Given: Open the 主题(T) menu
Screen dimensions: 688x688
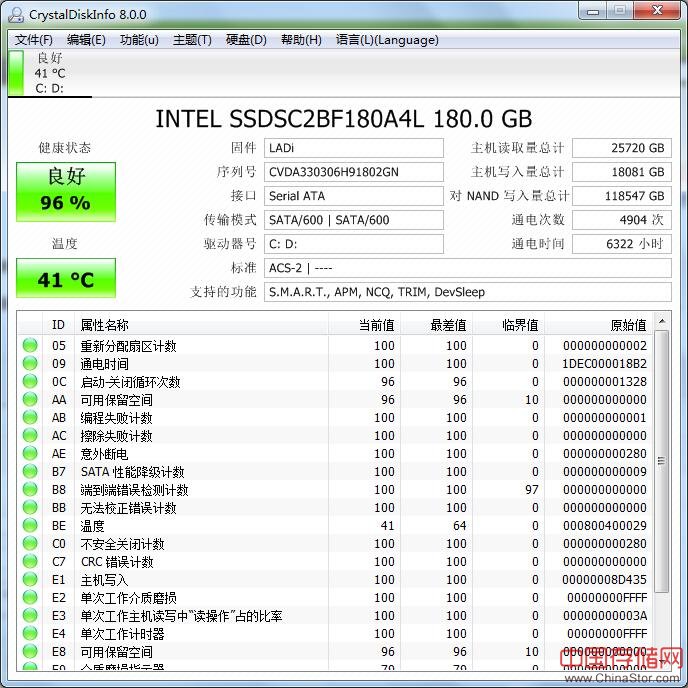Looking at the screenshot, I should click(x=192, y=40).
